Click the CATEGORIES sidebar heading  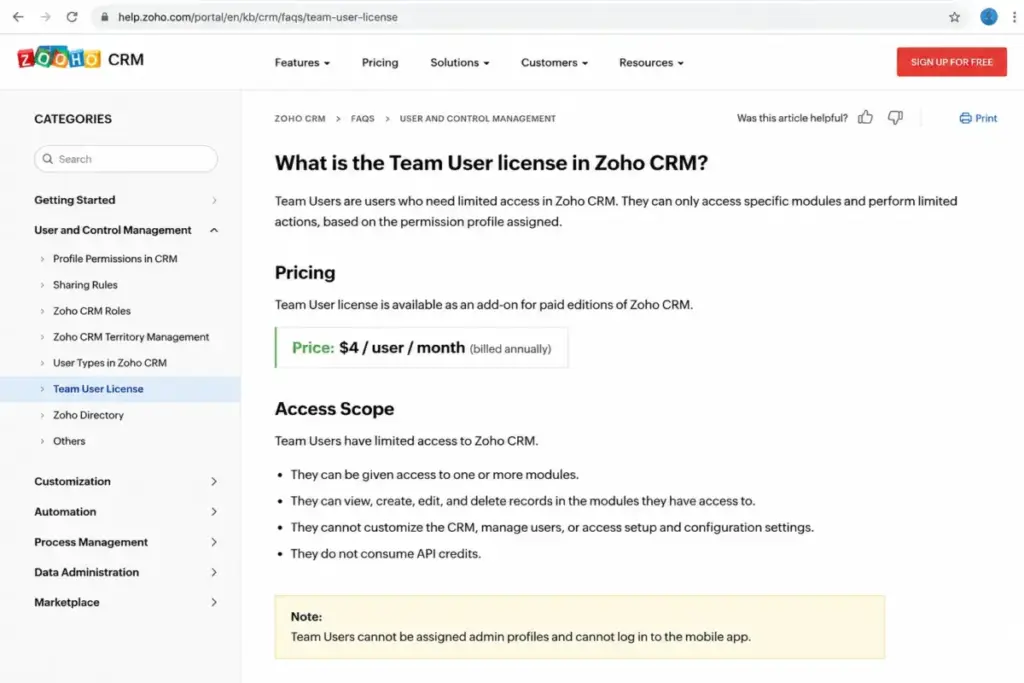[73, 119]
